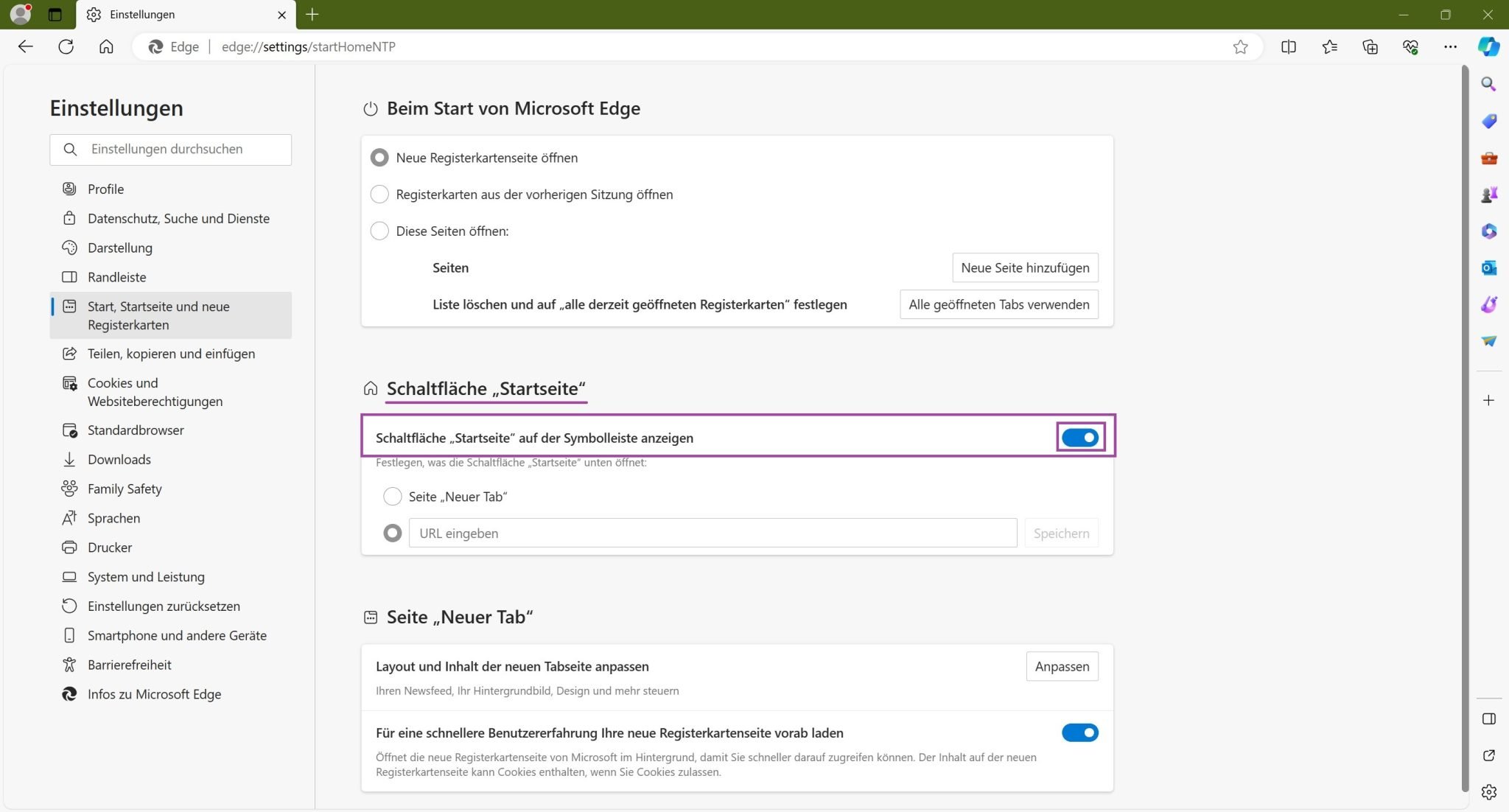Open the Favorites toolbar icon
The width and height of the screenshot is (1509, 812).
click(1329, 46)
